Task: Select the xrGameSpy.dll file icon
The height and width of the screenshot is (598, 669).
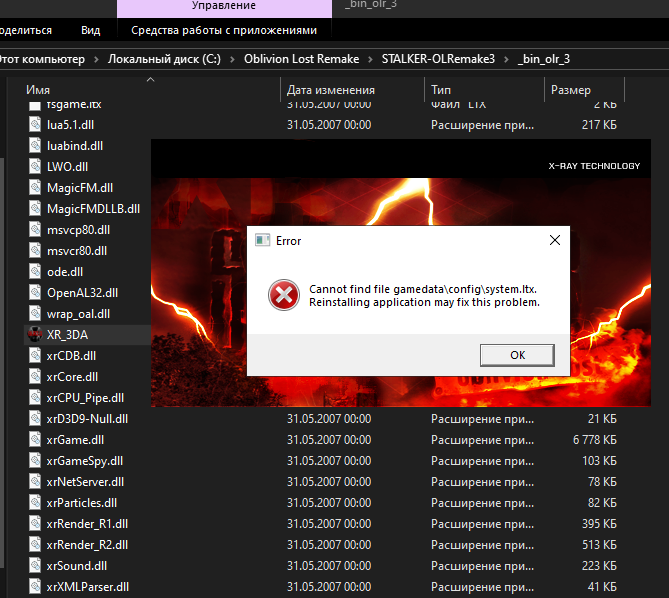Action: [x=35, y=461]
